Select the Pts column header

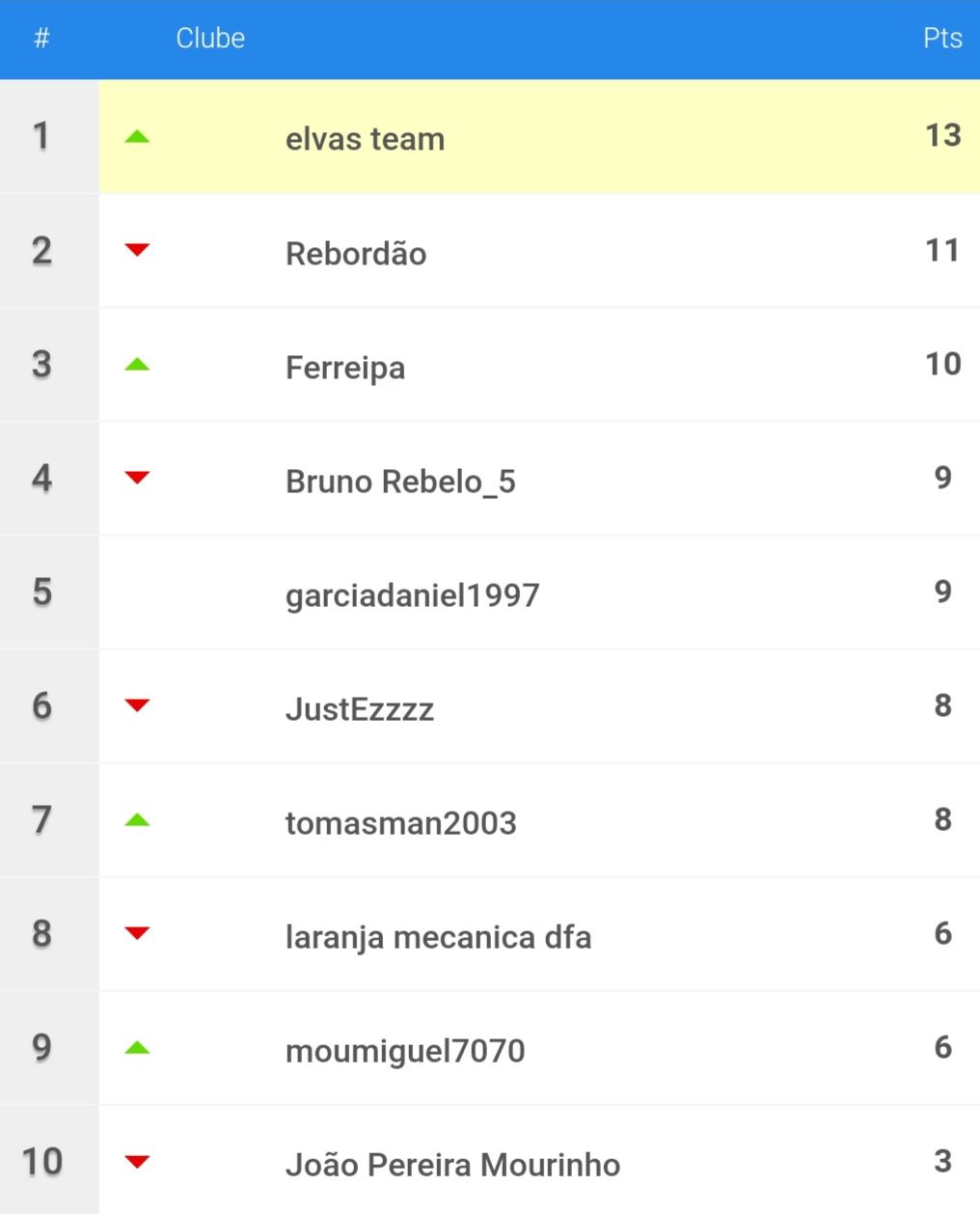coord(942,38)
